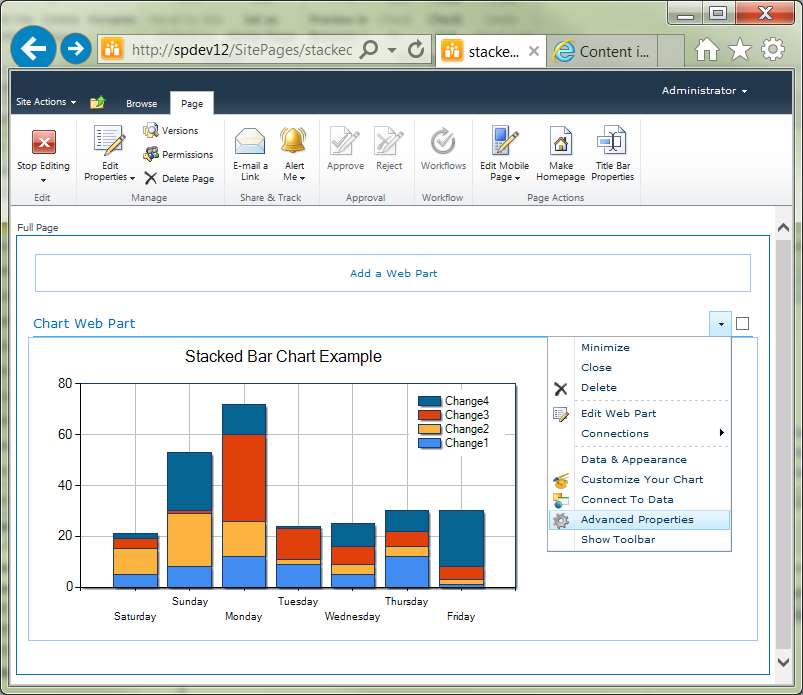
Task: Click the Change4 legend color swatch
Action: 429,401
